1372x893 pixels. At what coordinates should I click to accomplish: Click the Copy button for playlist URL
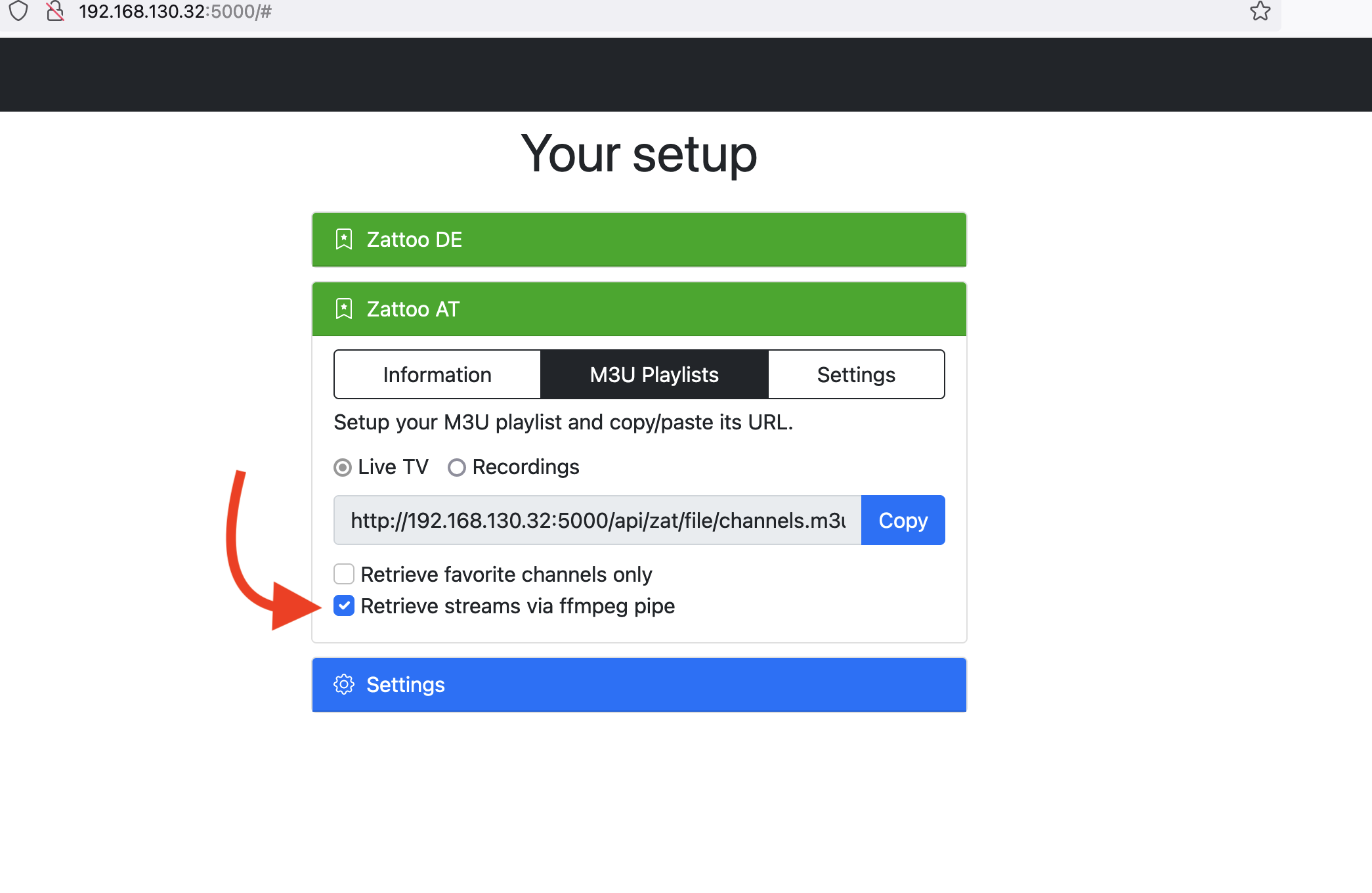point(903,520)
